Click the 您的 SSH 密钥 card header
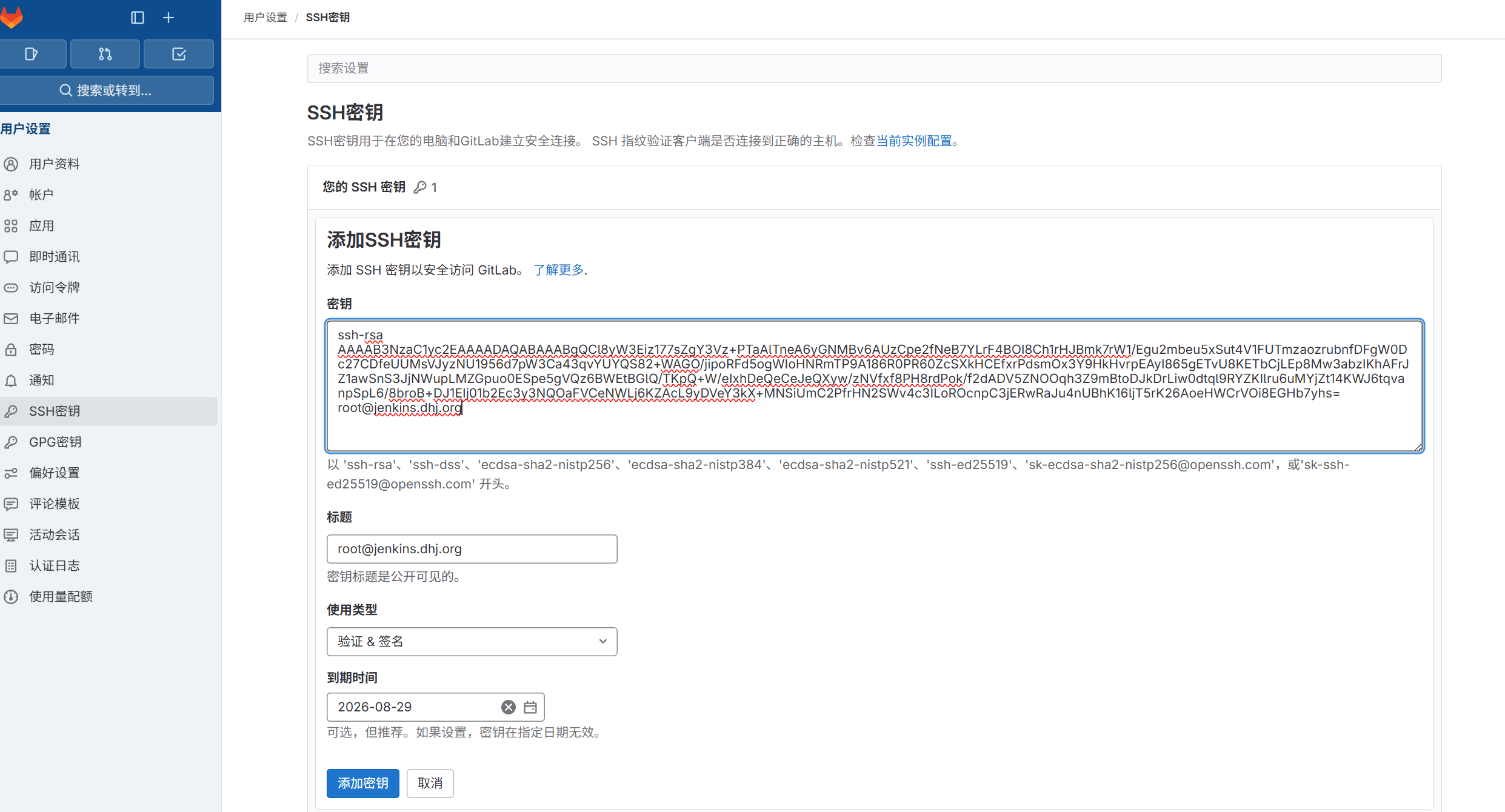 [x=874, y=187]
